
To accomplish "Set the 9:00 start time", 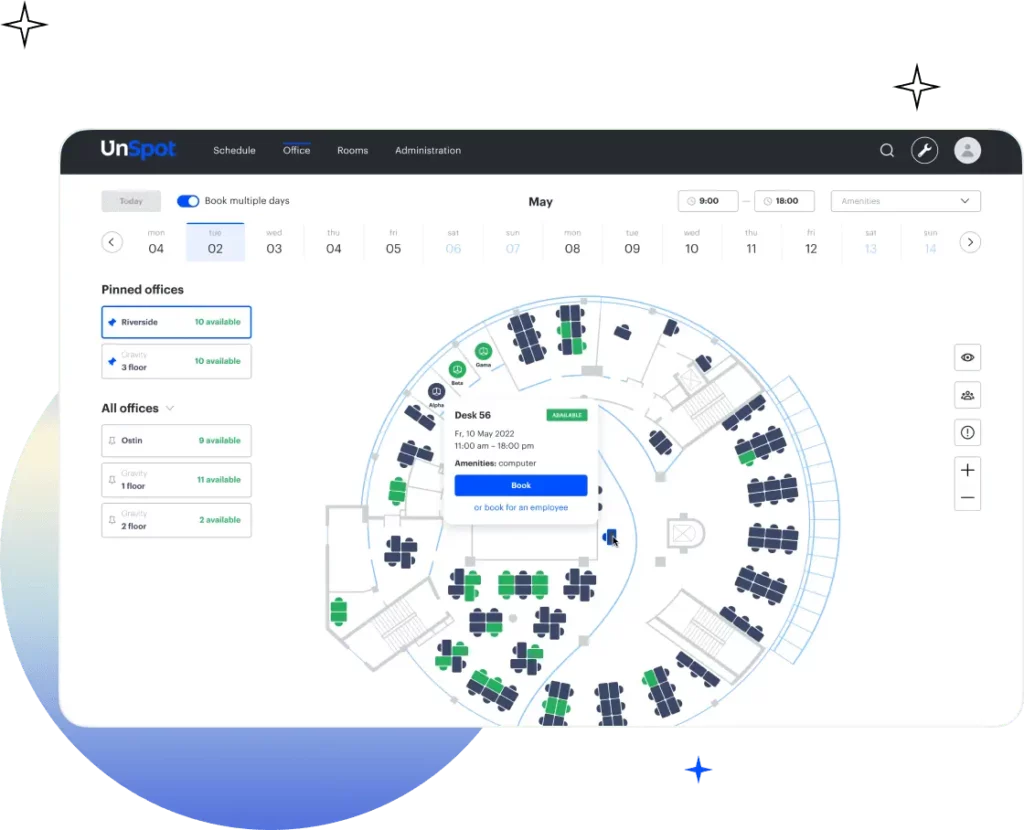I will [708, 201].
